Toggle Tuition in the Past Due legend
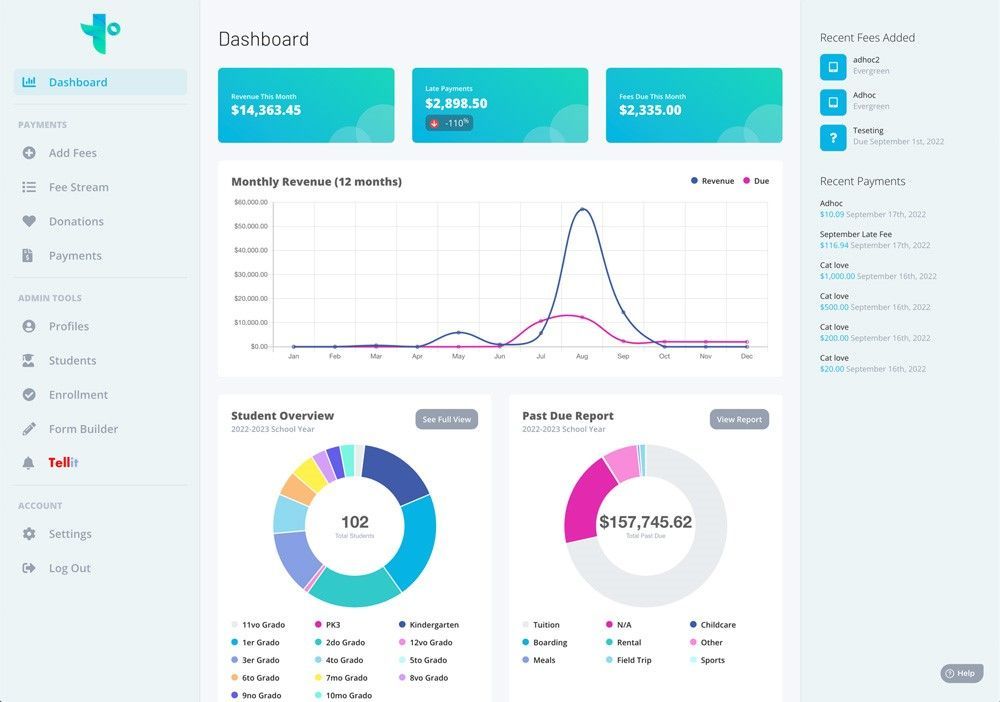The height and width of the screenshot is (702, 1000). tap(541, 625)
